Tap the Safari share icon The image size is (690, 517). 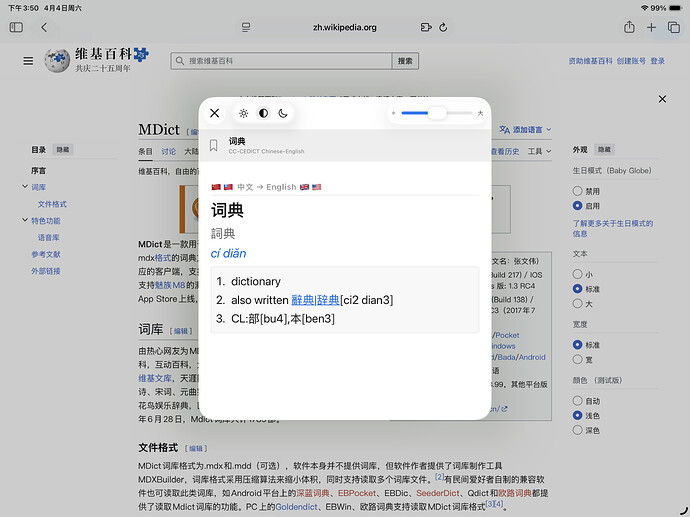tap(630, 27)
